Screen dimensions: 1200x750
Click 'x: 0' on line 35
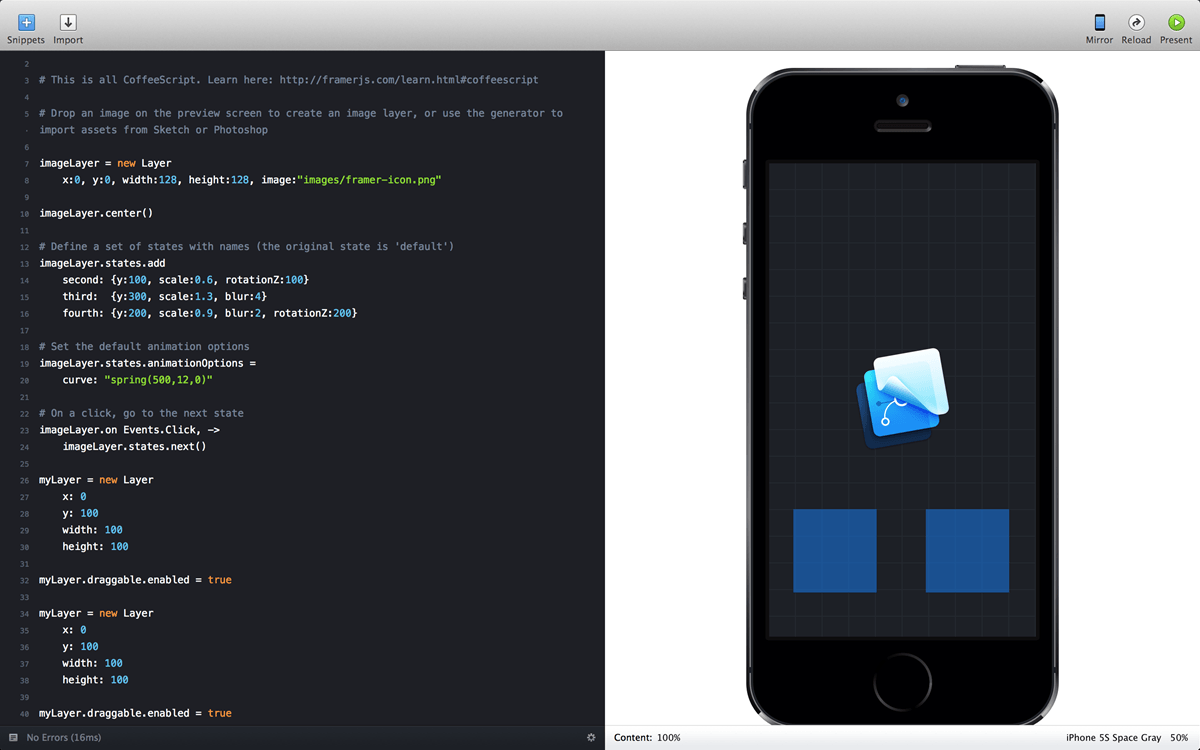(x=74, y=630)
